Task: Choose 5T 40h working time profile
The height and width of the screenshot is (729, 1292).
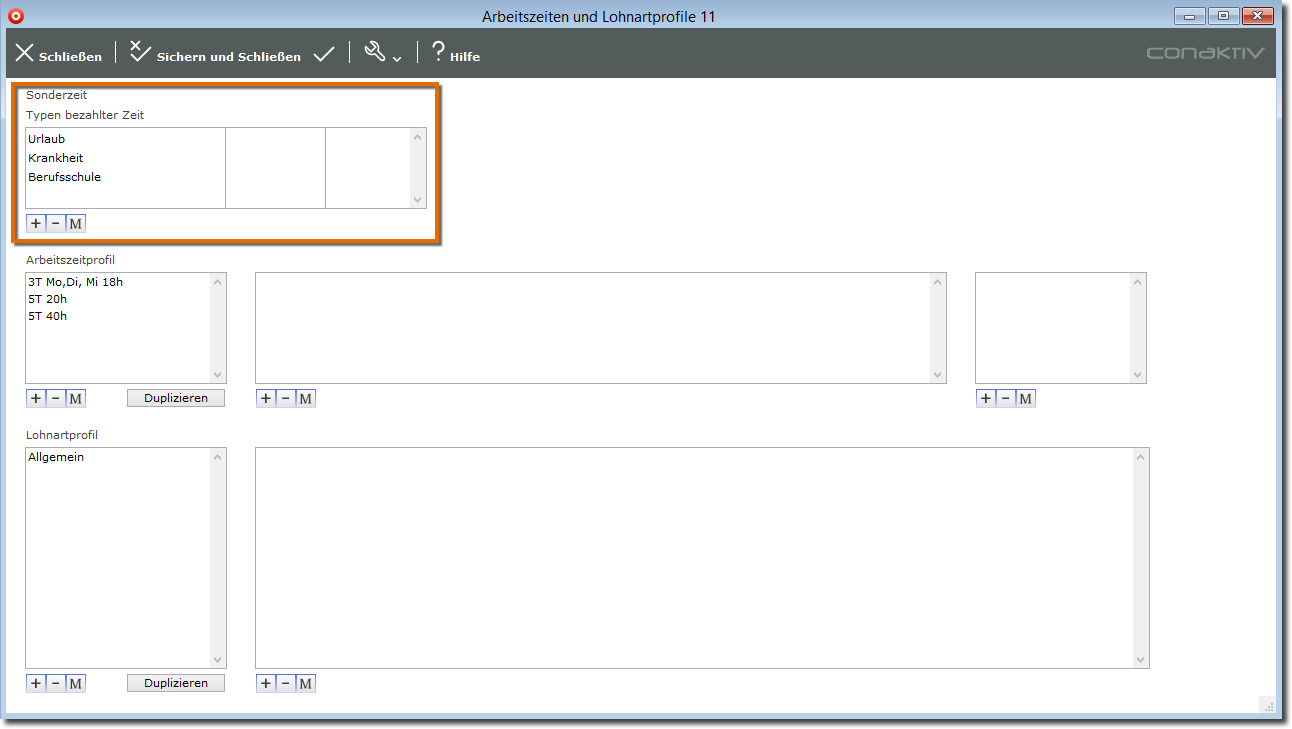Action: click(x=48, y=316)
